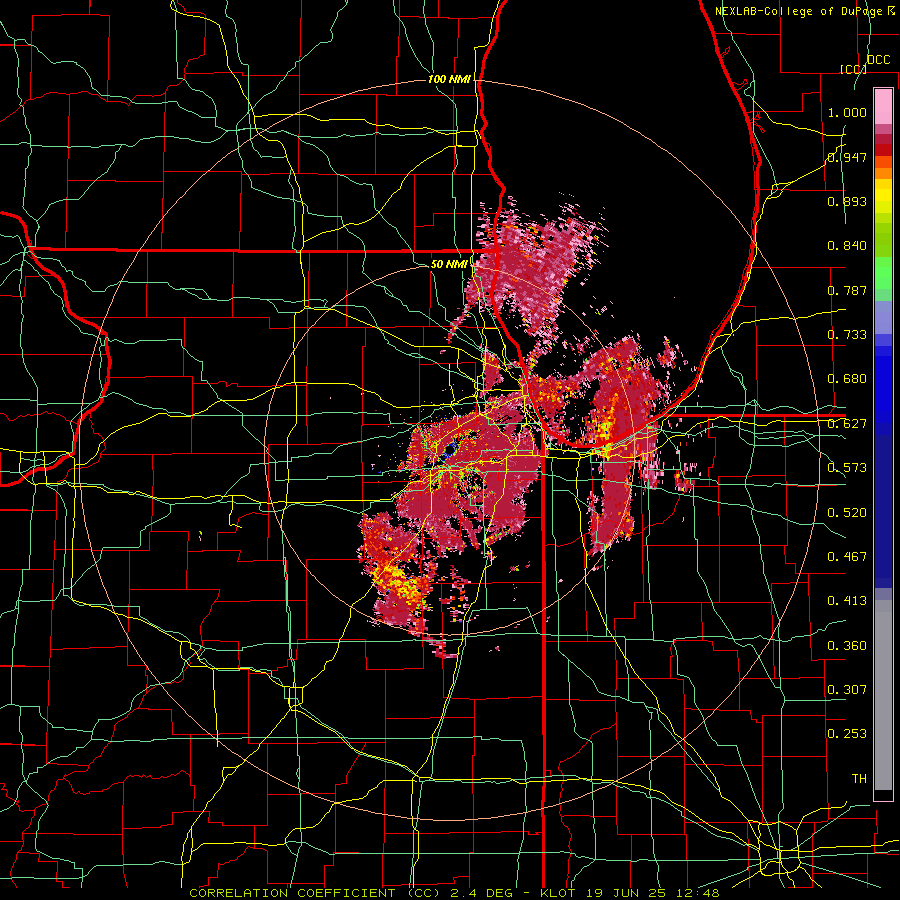900x900 pixels.
Task: Click the 0.893 value on the color scale
Action: pos(847,201)
